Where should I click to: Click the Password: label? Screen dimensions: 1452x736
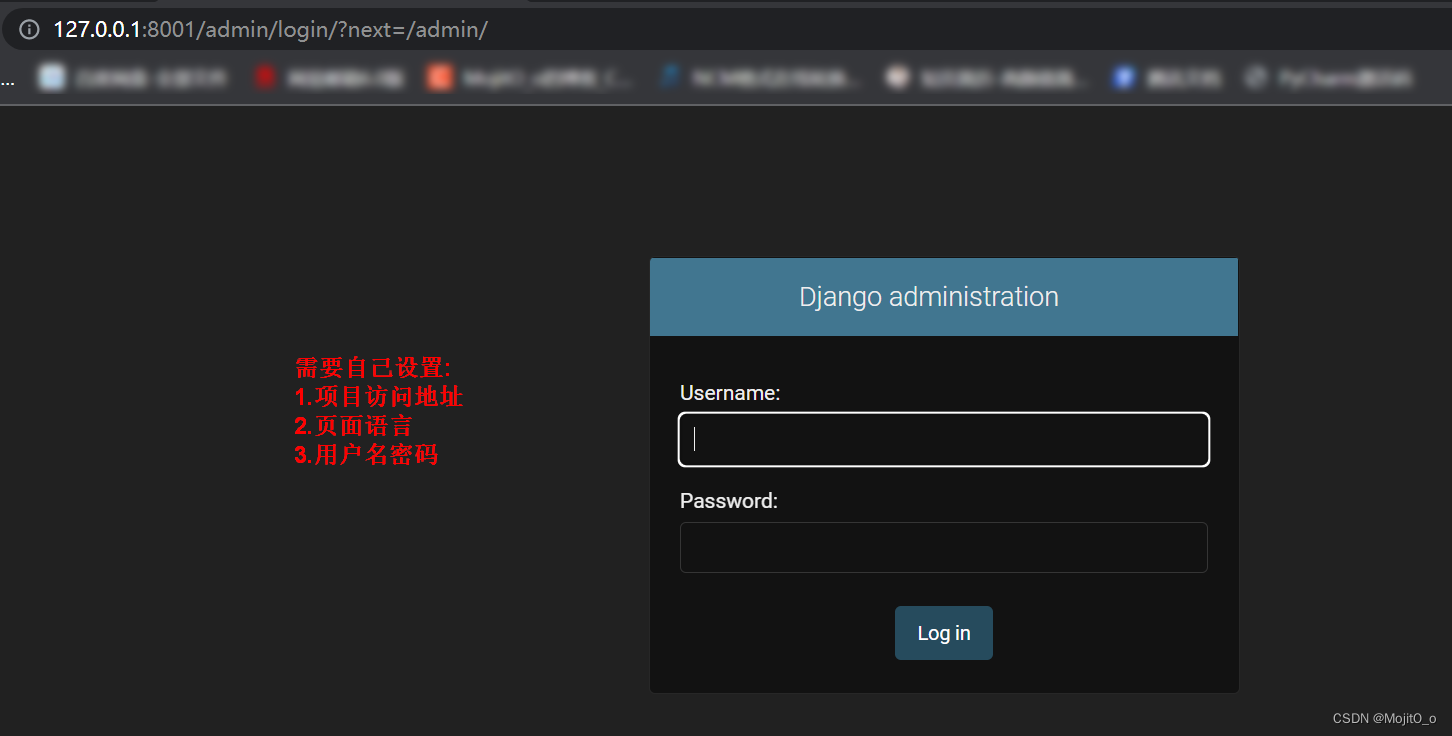pyautogui.click(x=729, y=501)
